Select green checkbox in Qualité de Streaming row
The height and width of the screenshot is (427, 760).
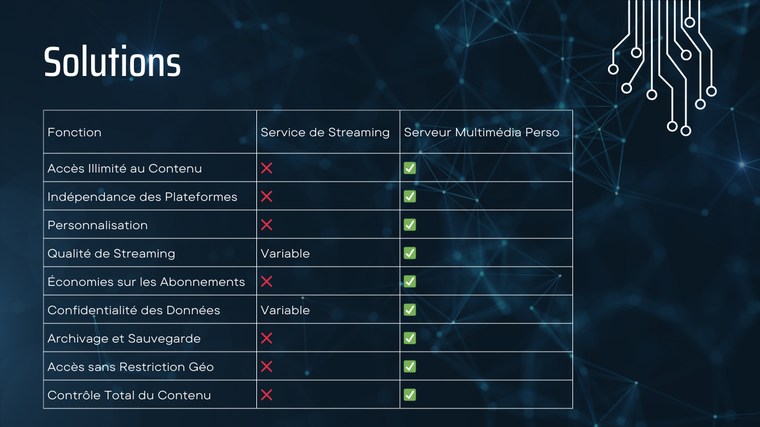(410, 253)
